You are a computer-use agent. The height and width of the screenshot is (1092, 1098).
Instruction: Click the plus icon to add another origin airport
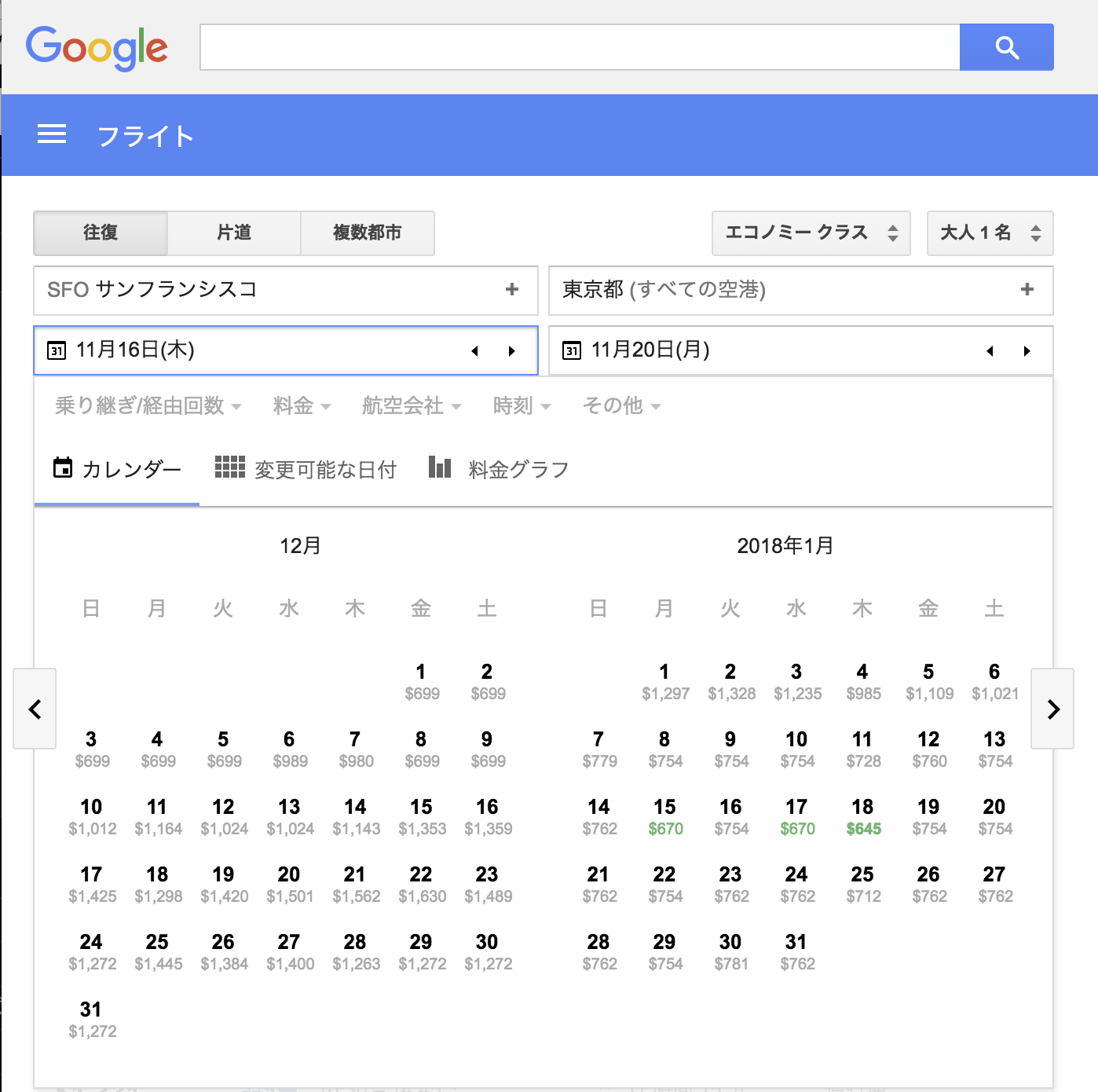coord(514,290)
